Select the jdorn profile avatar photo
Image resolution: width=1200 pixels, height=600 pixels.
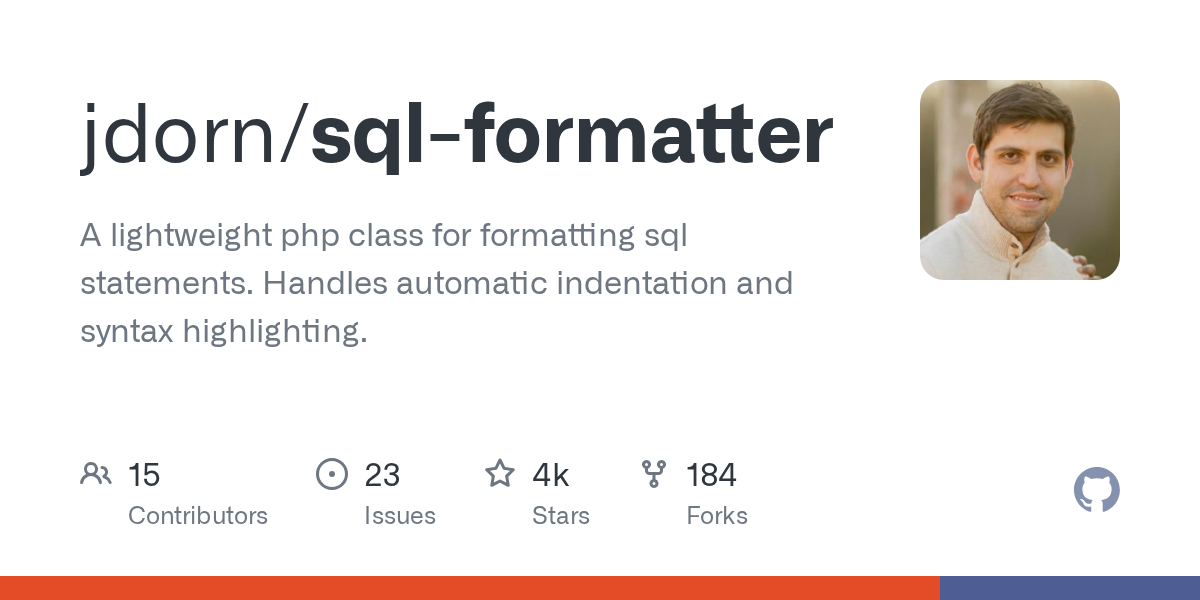[1020, 180]
